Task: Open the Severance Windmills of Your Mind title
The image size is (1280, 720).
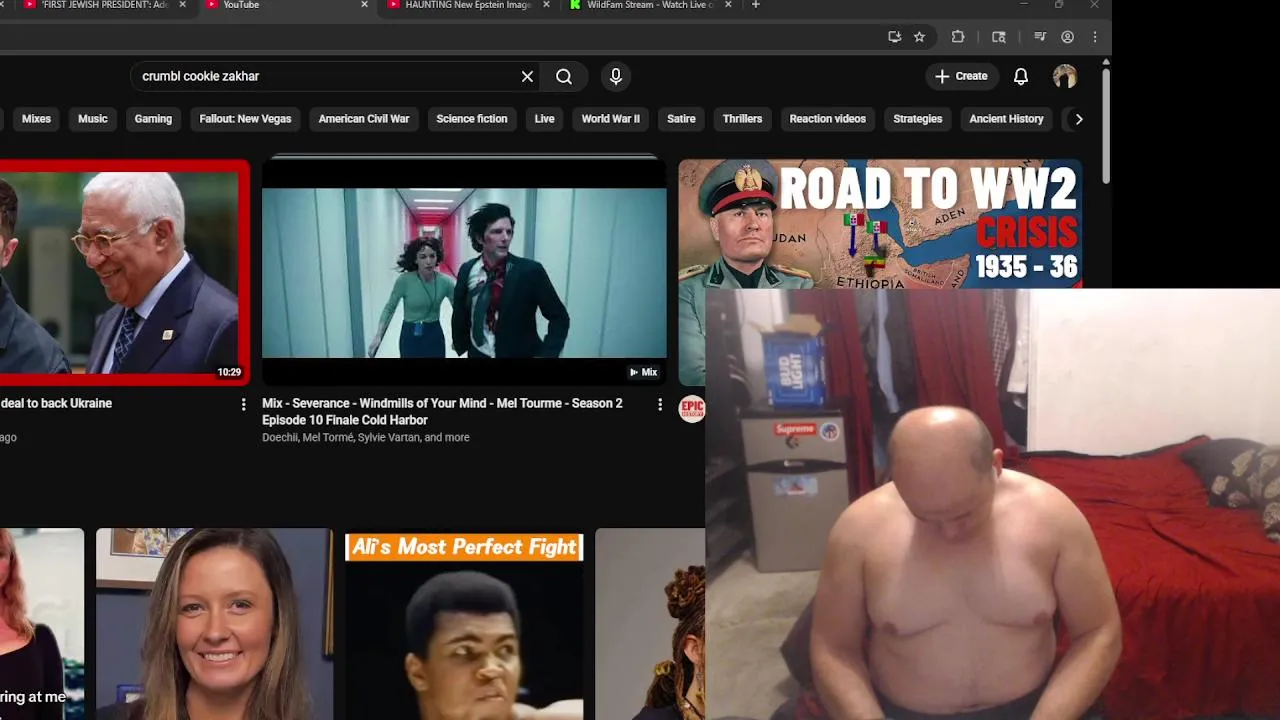Action: pos(442,412)
